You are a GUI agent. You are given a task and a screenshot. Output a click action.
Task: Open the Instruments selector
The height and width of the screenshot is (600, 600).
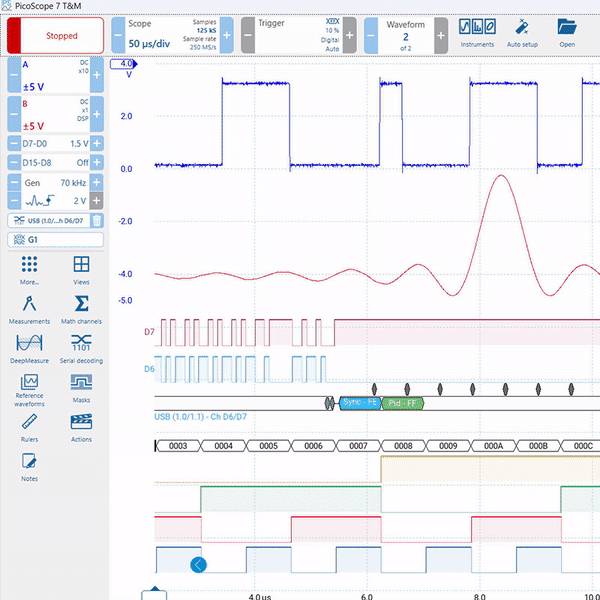[x=477, y=33]
